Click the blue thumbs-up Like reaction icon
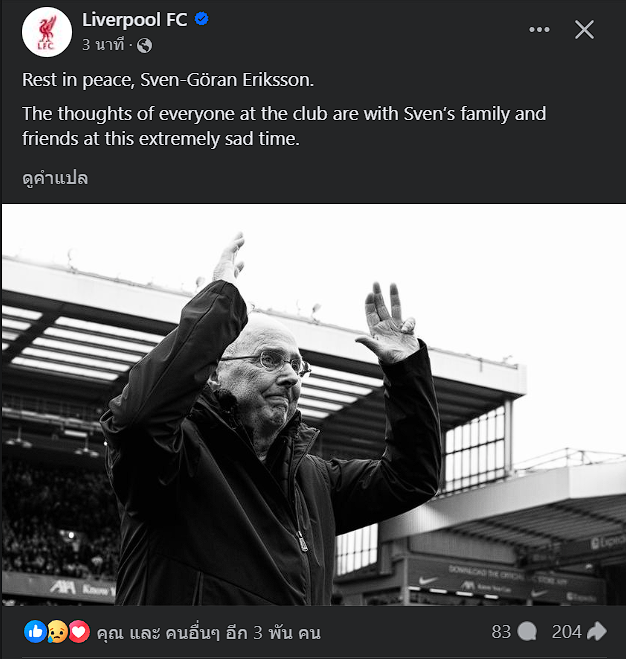The height and width of the screenshot is (659, 626). [35, 631]
